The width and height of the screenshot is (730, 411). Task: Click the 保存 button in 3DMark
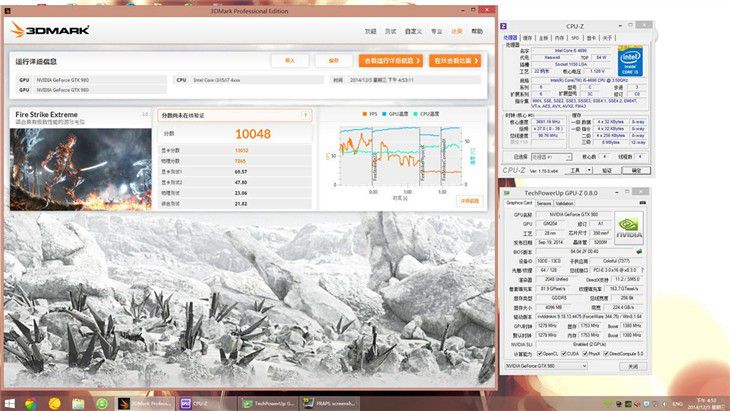pyautogui.click(x=334, y=61)
